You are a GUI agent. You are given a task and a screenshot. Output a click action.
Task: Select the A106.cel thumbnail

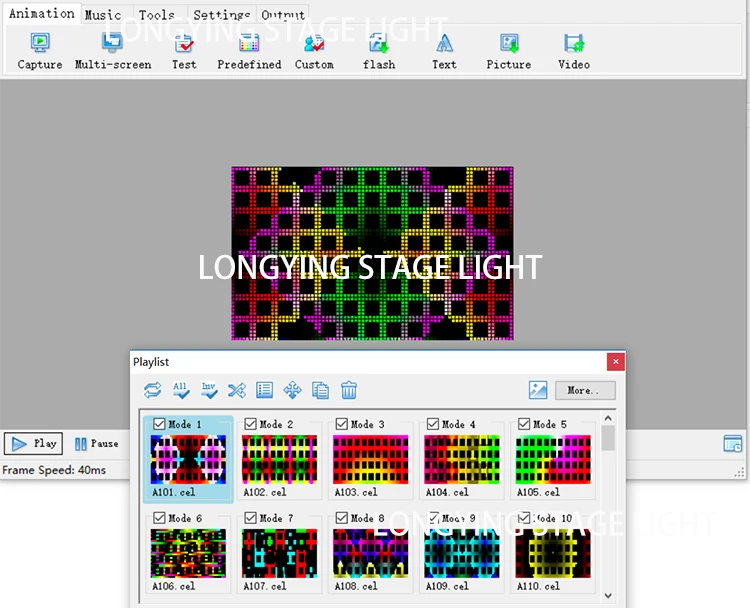pyautogui.click(x=188, y=553)
